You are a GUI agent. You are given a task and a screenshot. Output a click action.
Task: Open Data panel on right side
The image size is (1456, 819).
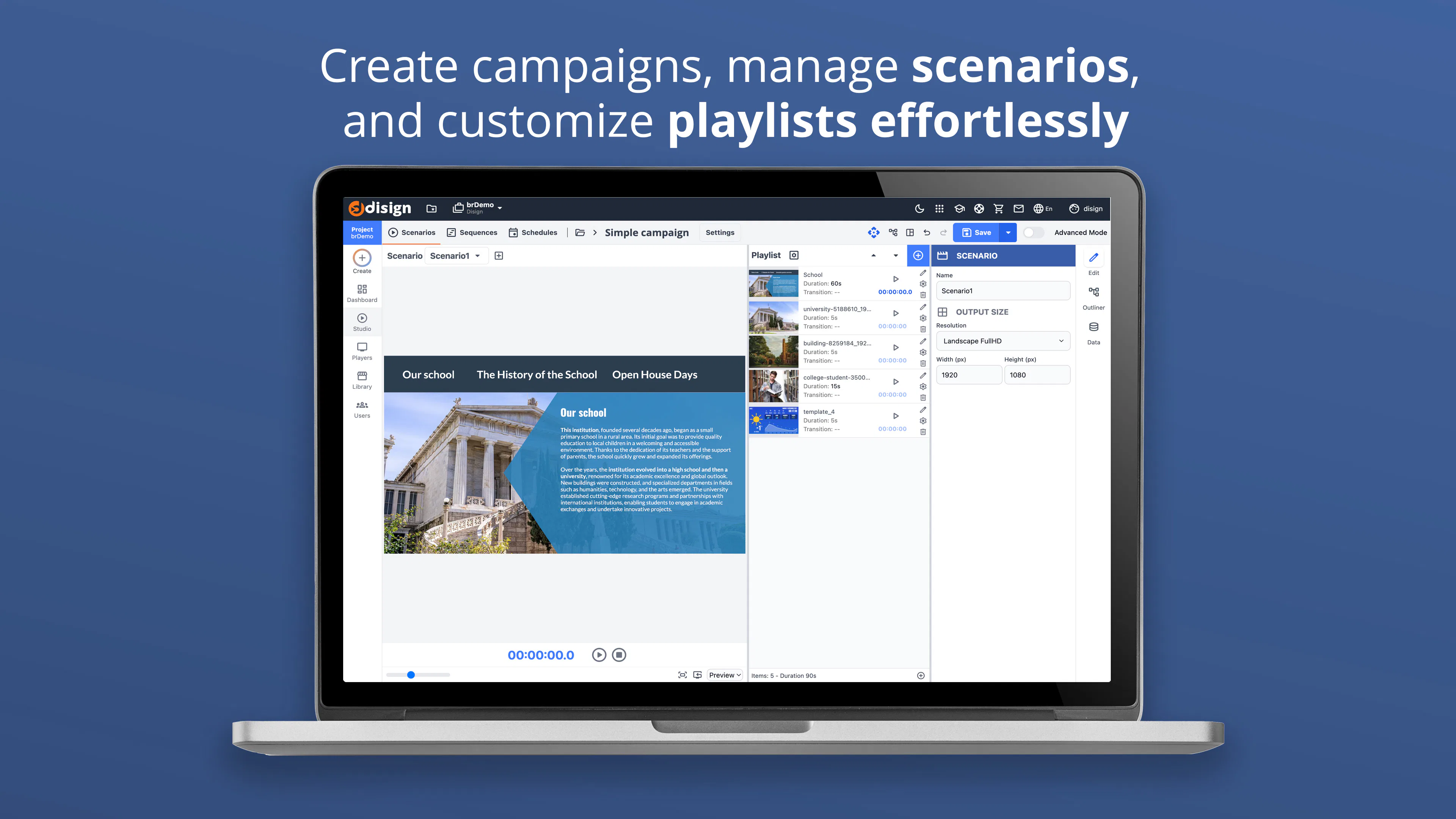(1094, 333)
